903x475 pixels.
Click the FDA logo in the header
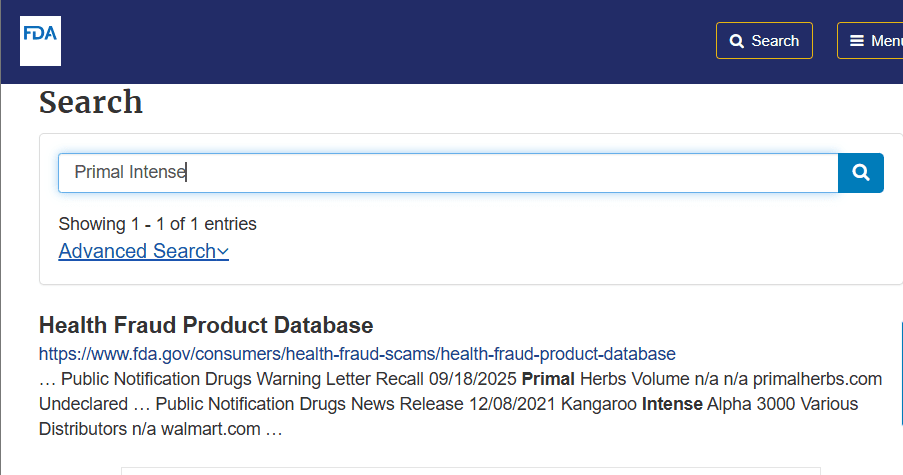click(40, 41)
